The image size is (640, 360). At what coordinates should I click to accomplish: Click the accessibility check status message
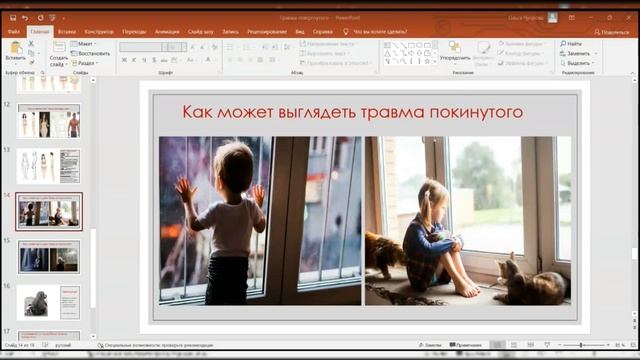click(x=156, y=345)
